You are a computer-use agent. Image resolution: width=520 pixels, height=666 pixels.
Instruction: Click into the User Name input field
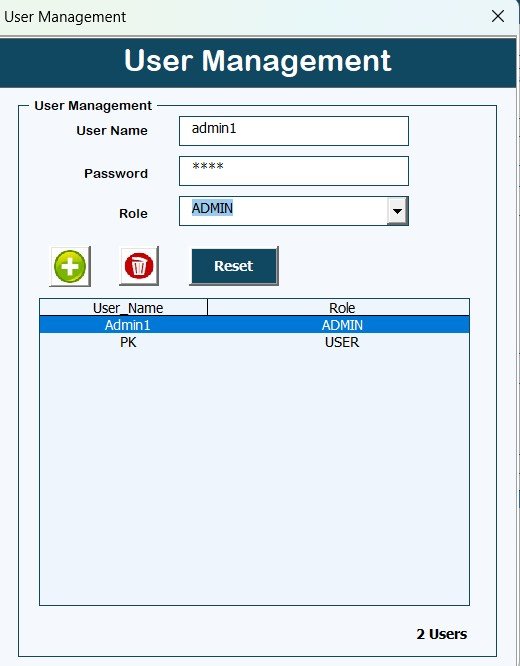point(294,131)
